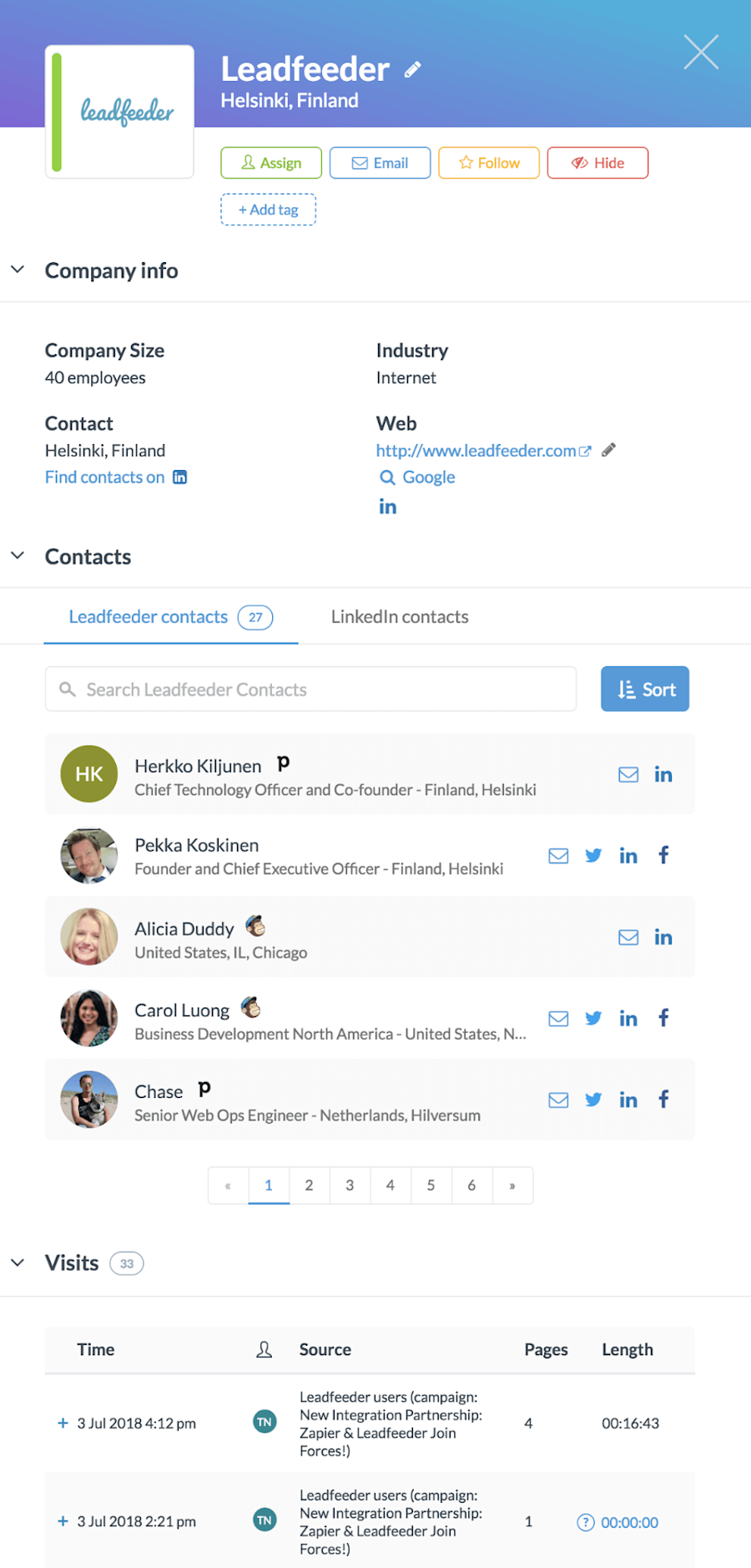Click the Search Leadfeeder Contacts field
The image size is (751, 1568).
coord(310,689)
